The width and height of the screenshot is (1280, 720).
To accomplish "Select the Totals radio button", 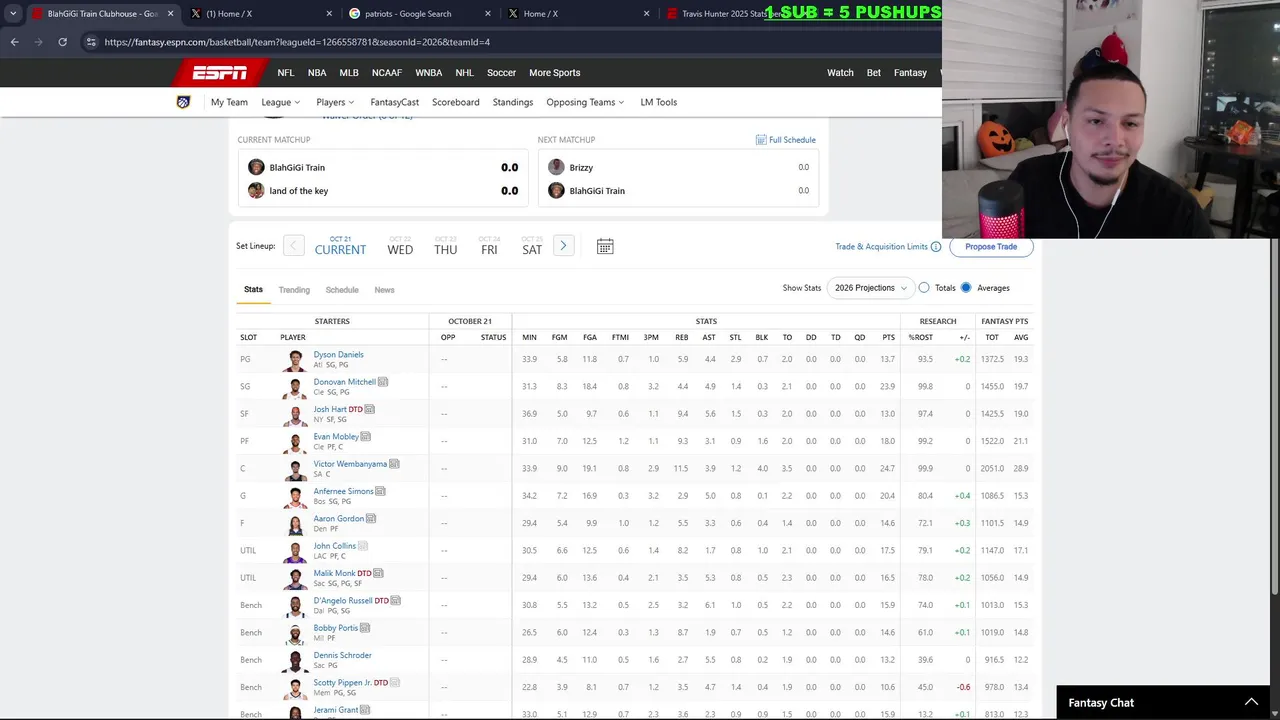I will [924, 288].
